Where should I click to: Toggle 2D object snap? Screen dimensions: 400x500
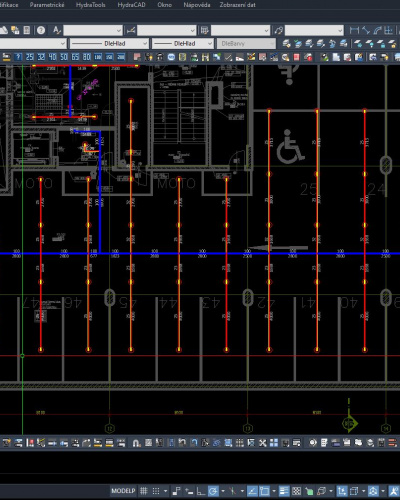tap(264, 491)
